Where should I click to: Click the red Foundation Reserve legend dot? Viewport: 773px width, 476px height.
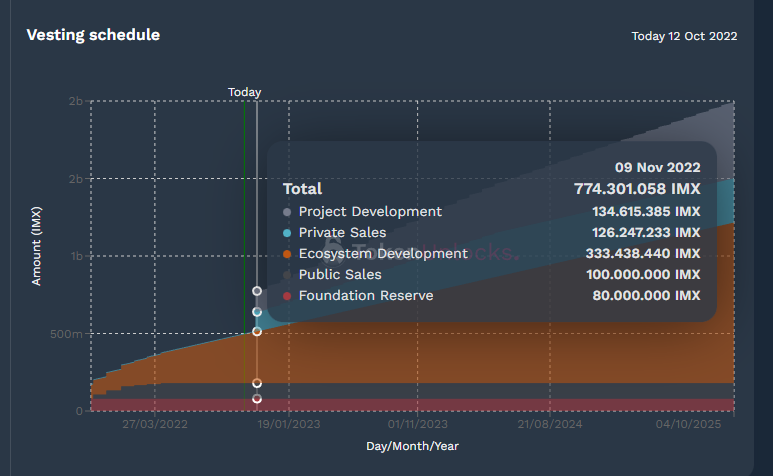click(x=288, y=296)
